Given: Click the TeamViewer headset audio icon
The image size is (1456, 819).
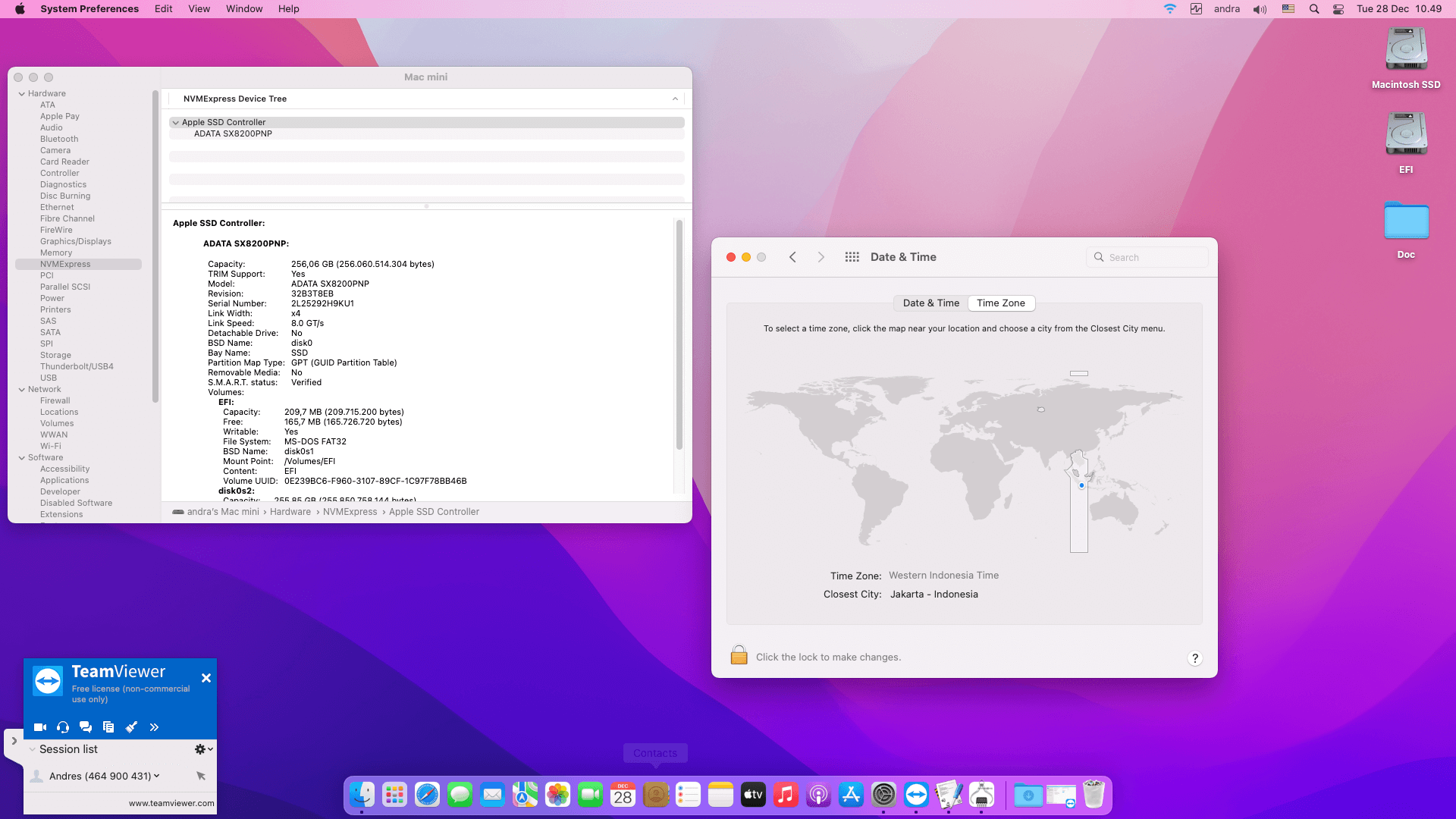Looking at the screenshot, I should [x=63, y=727].
